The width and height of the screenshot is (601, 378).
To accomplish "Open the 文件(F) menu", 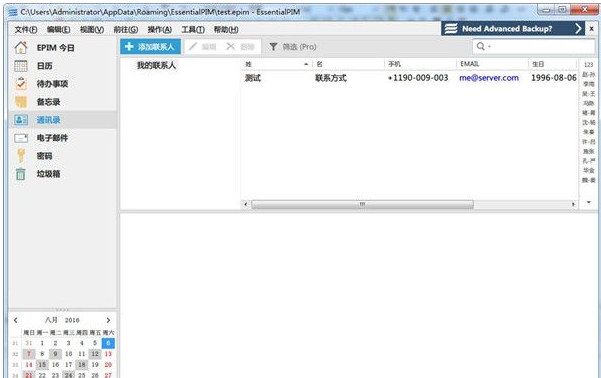I will click(26, 30).
